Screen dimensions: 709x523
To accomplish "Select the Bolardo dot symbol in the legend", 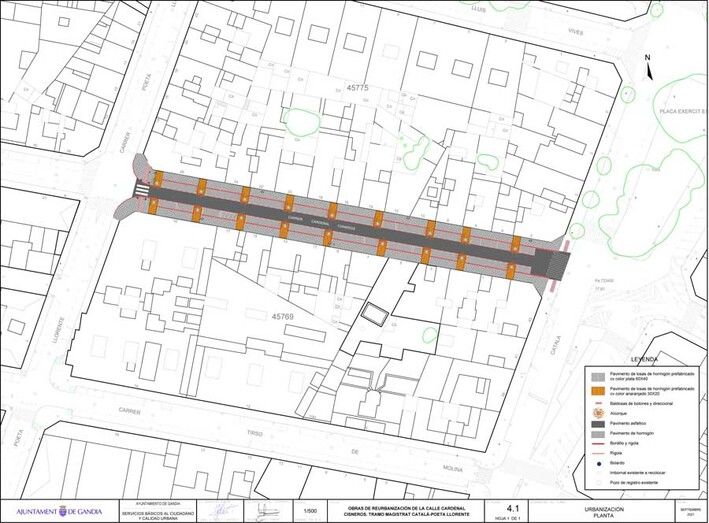I will (x=598, y=463).
